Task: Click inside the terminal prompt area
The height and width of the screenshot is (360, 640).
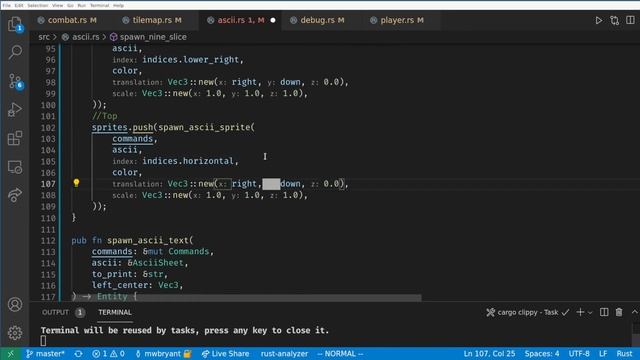Action: pos(43,340)
